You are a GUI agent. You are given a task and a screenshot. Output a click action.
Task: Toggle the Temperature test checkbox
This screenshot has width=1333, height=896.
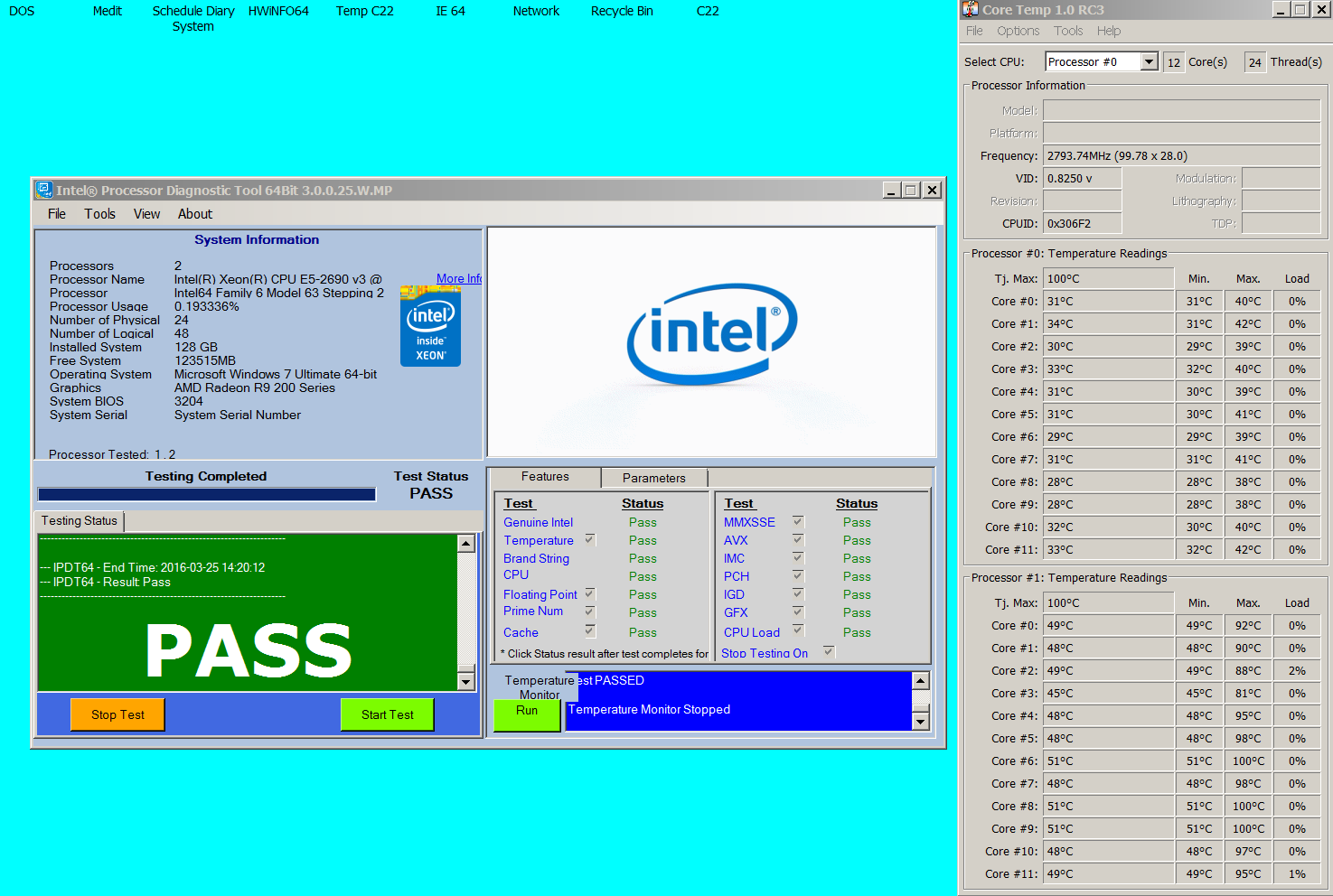(590, 539)
